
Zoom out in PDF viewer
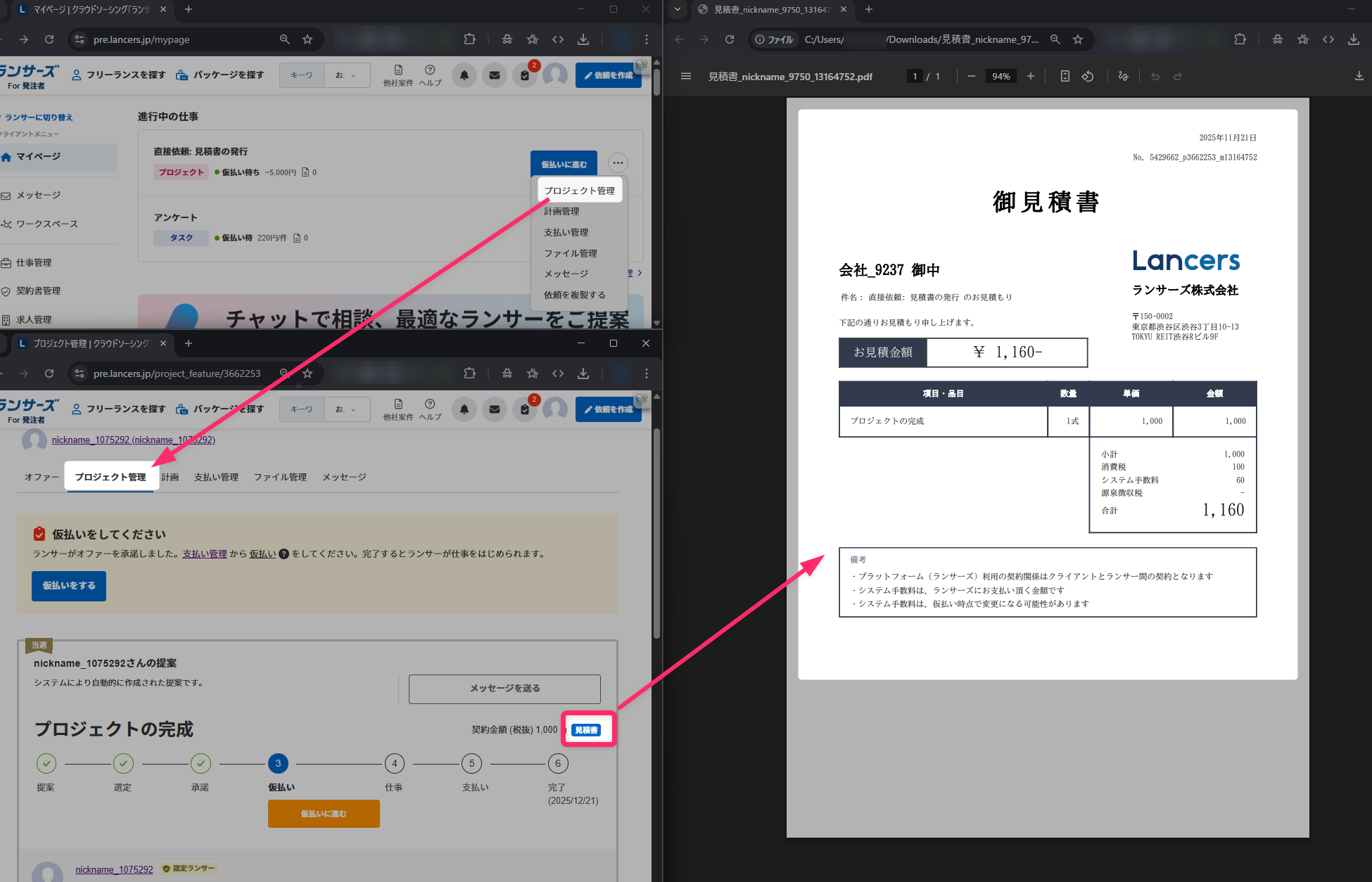point(971,76)
